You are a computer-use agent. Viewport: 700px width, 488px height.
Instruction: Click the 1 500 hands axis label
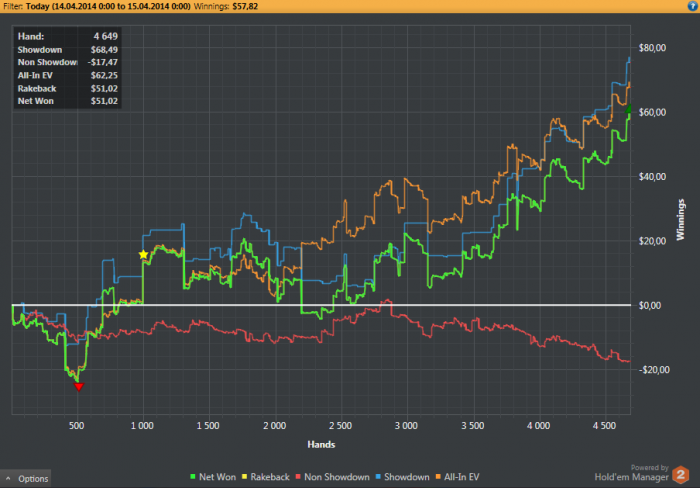[x=208, y=425]
